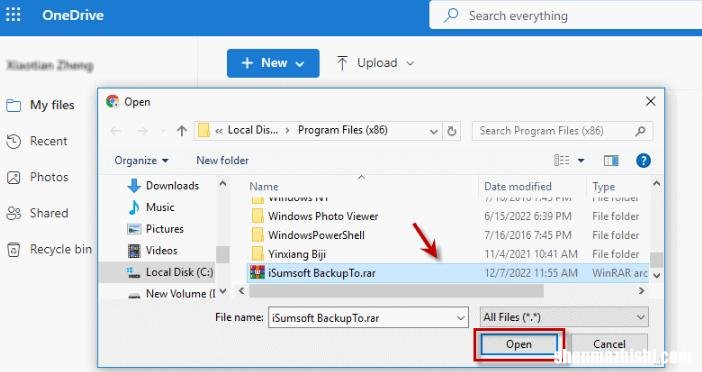The width and height of the screenshot is (702, 372).
Task: Click the File name input field
Action: click(x=368, y=317)
